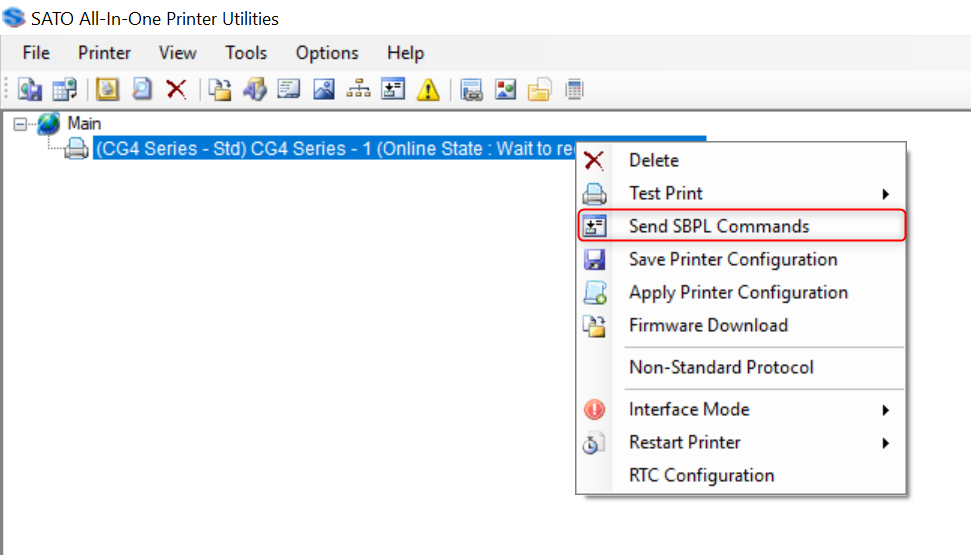Viewport: 971px width, 555px height.
Task: Expand the Interface Mode submenu arrow
Action: [x=886, y=410]
